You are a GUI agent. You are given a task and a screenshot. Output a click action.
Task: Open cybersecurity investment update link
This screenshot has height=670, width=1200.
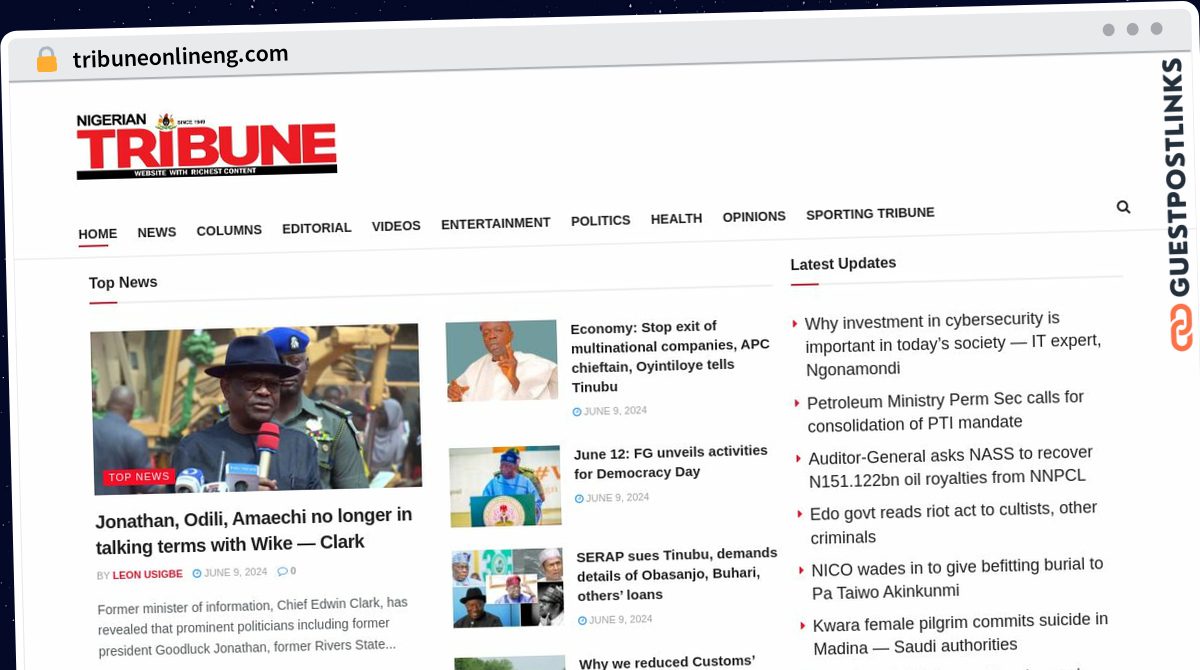pyautogui.click(x=953, y=344)
